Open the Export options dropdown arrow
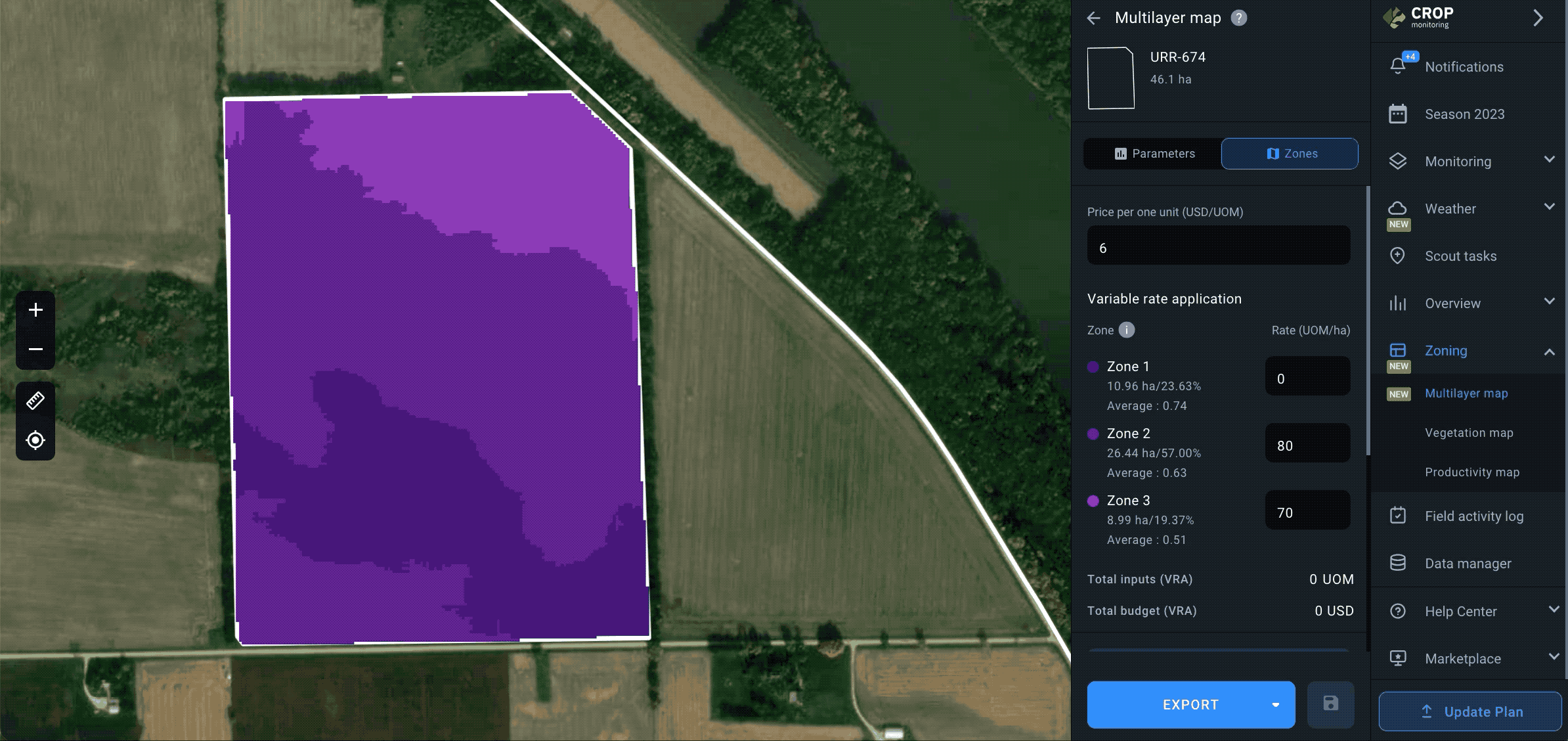This screenshot has height=741, width=1568. pyautogui.click(x=1276, y=704)
